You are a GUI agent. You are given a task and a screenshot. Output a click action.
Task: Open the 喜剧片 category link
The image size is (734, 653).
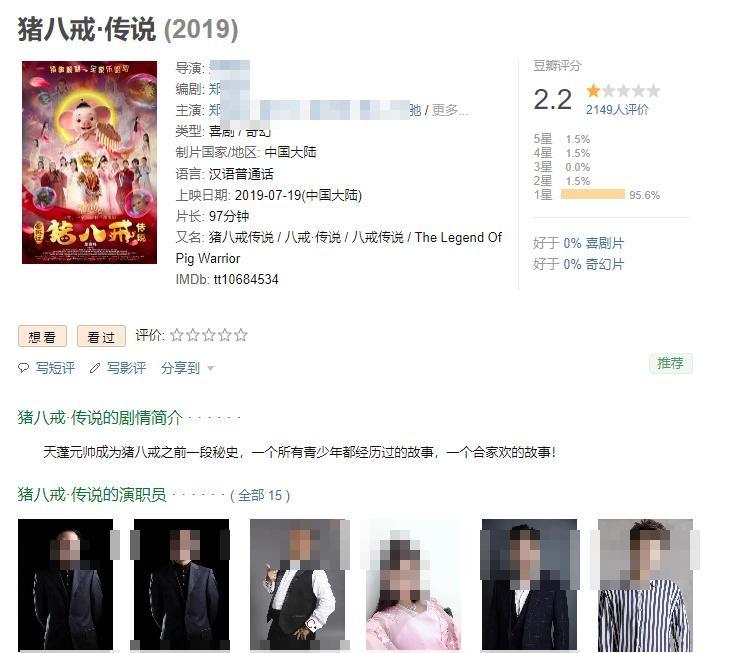pos(604,243)
